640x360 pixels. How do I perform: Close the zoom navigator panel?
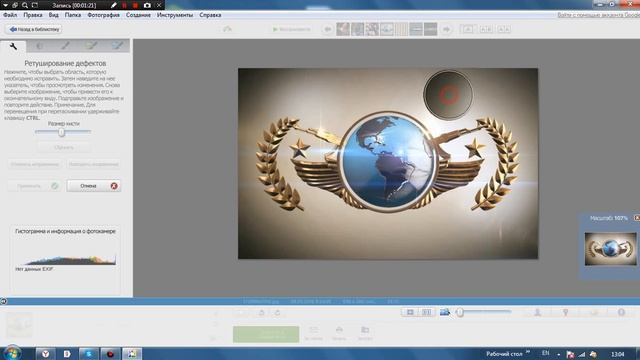coord(637,218)
